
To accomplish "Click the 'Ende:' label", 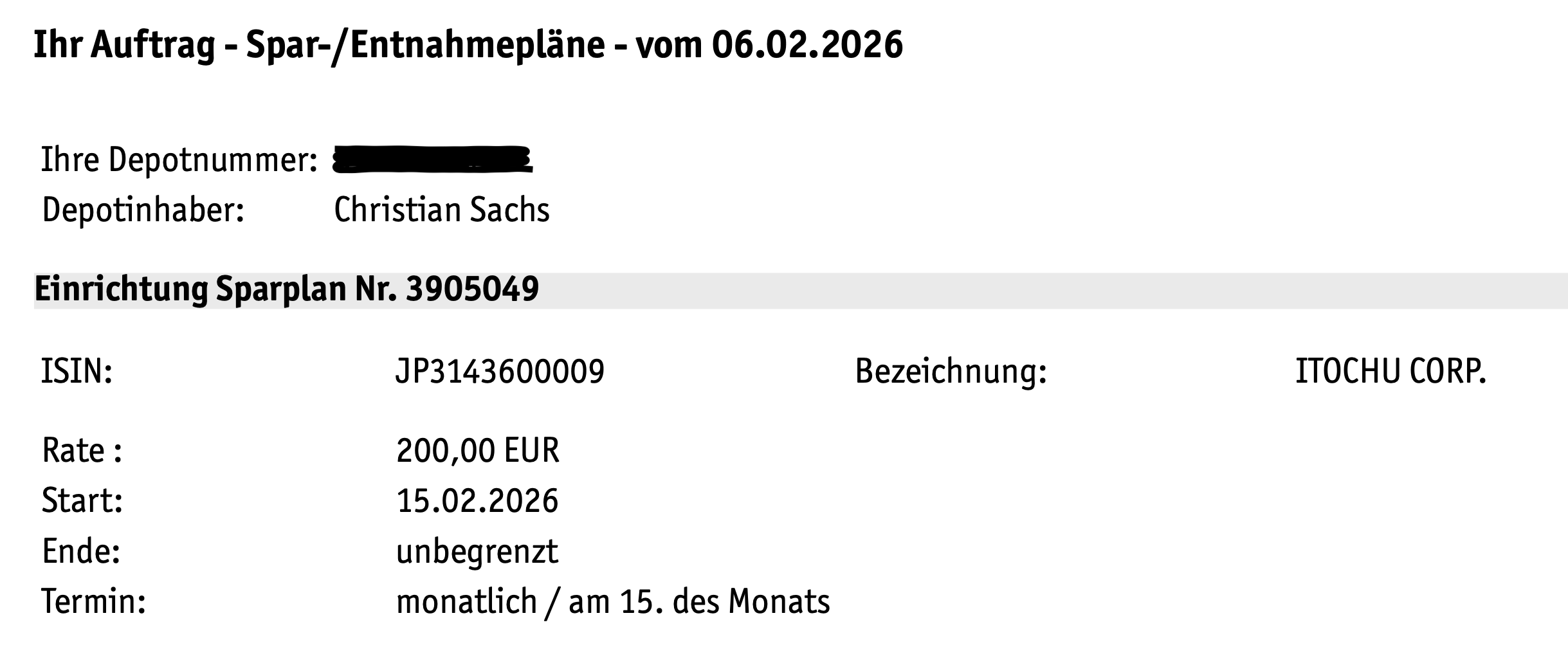I will point(80,551).
